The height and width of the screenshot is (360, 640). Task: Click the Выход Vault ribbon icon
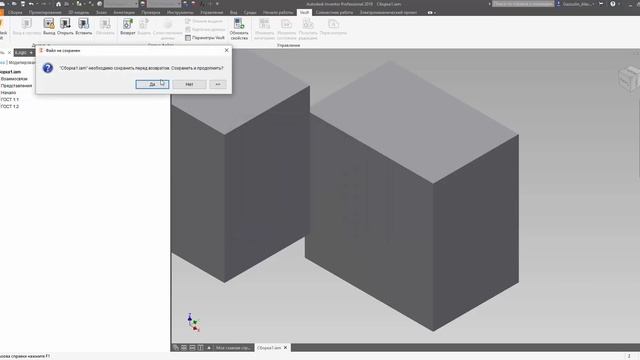tap(49, 27)
